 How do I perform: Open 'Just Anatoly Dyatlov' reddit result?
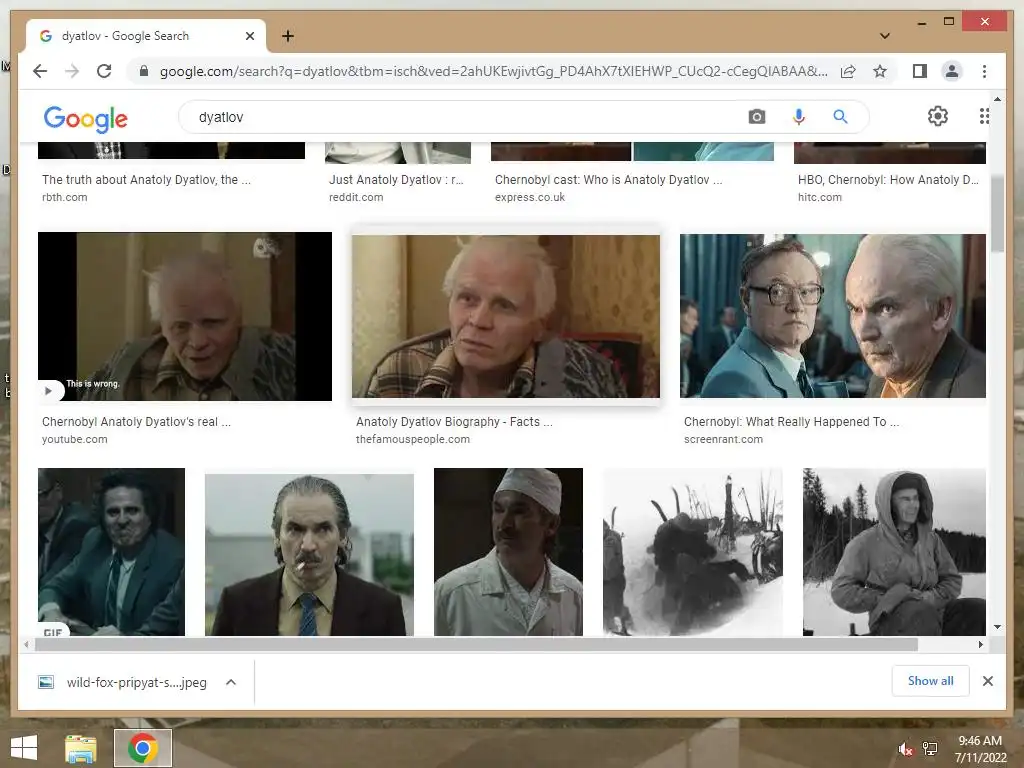(x=396, y=180)
